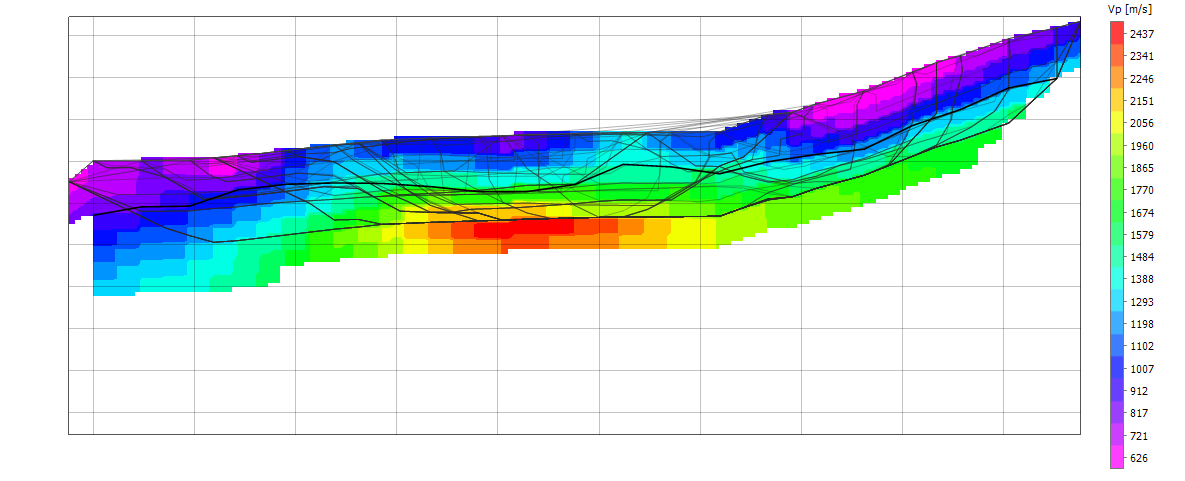Click the 1770 green legend swatch

[1116, 190]
